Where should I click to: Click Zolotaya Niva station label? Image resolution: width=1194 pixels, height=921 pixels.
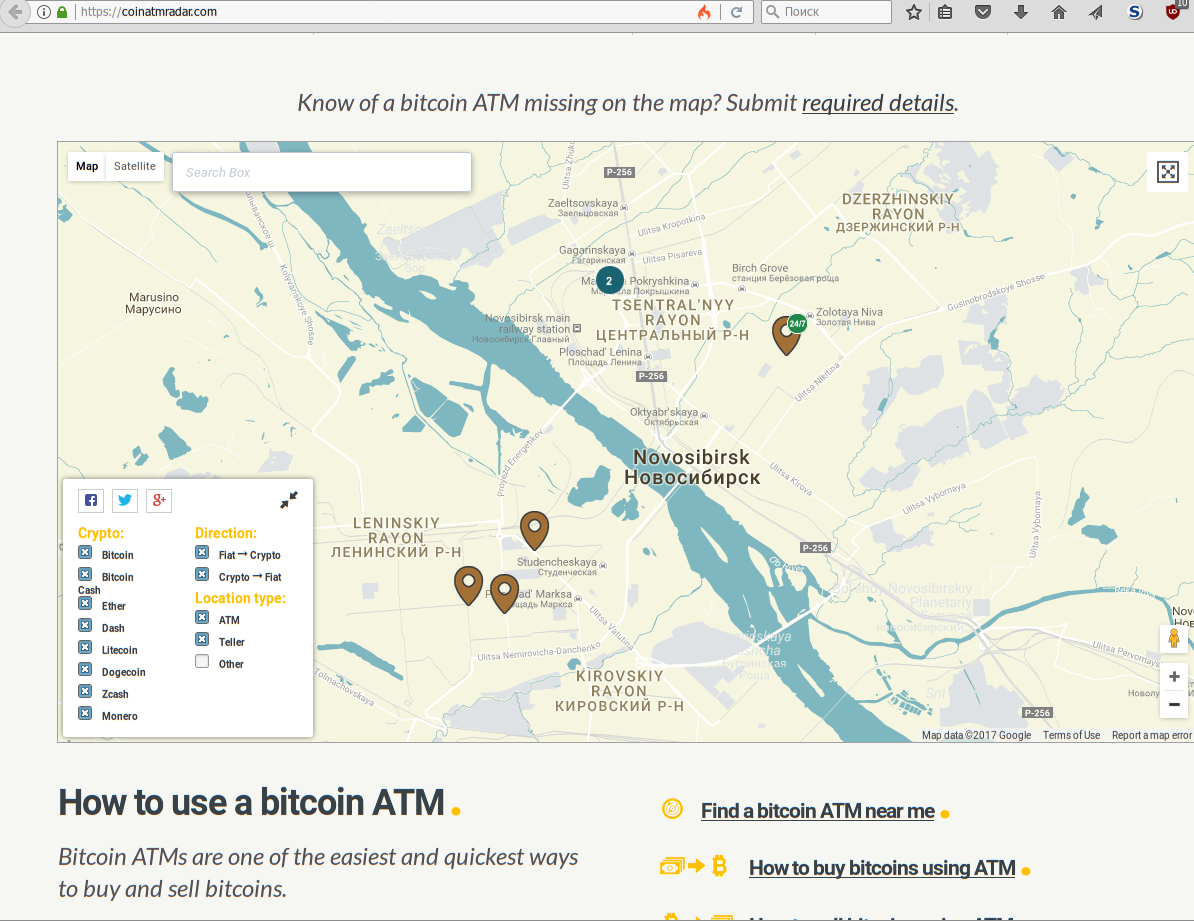click(849, 316)
